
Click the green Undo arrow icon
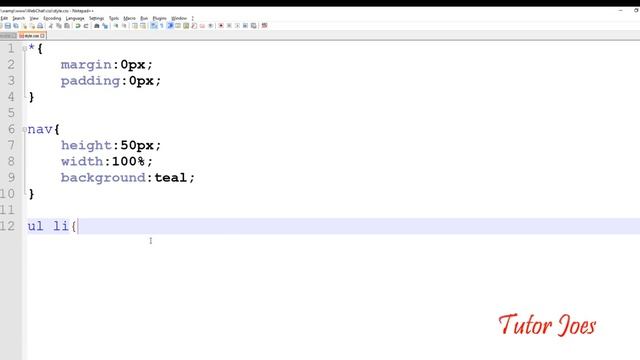pos(78,26)
